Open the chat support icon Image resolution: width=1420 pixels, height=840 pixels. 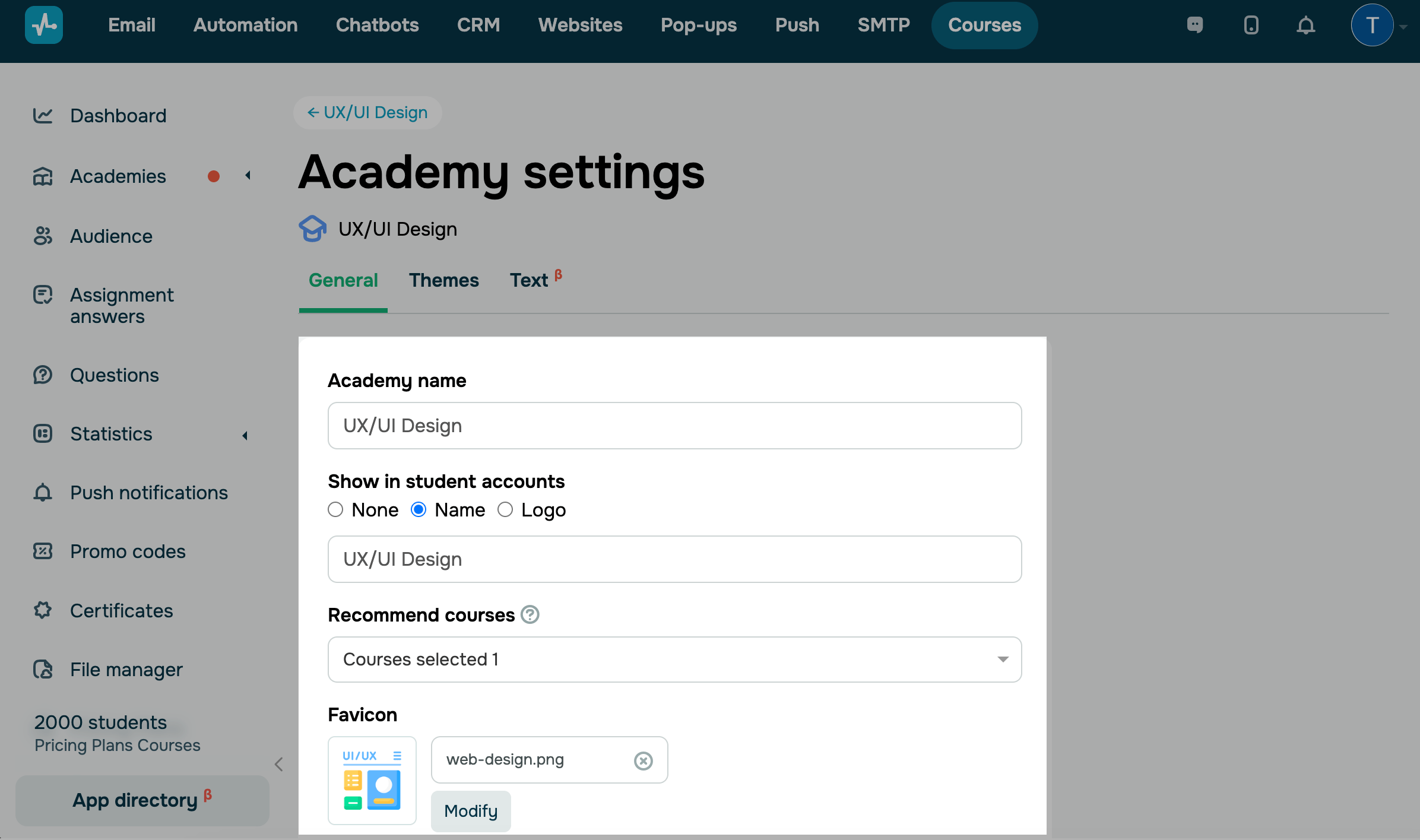1194,25
